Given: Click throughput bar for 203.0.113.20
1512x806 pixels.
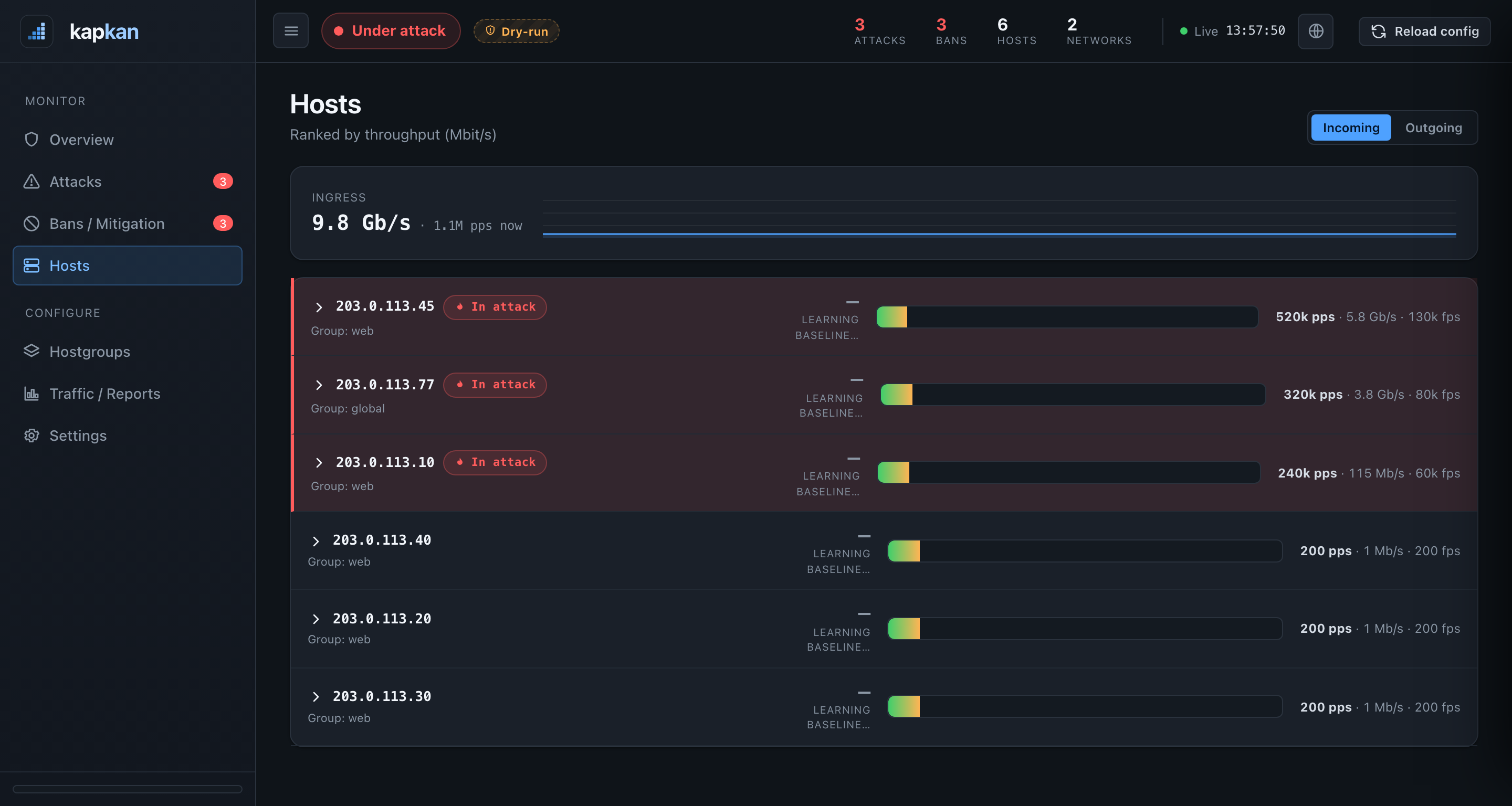Looking at the screenshot, I should pos(1085,628).
